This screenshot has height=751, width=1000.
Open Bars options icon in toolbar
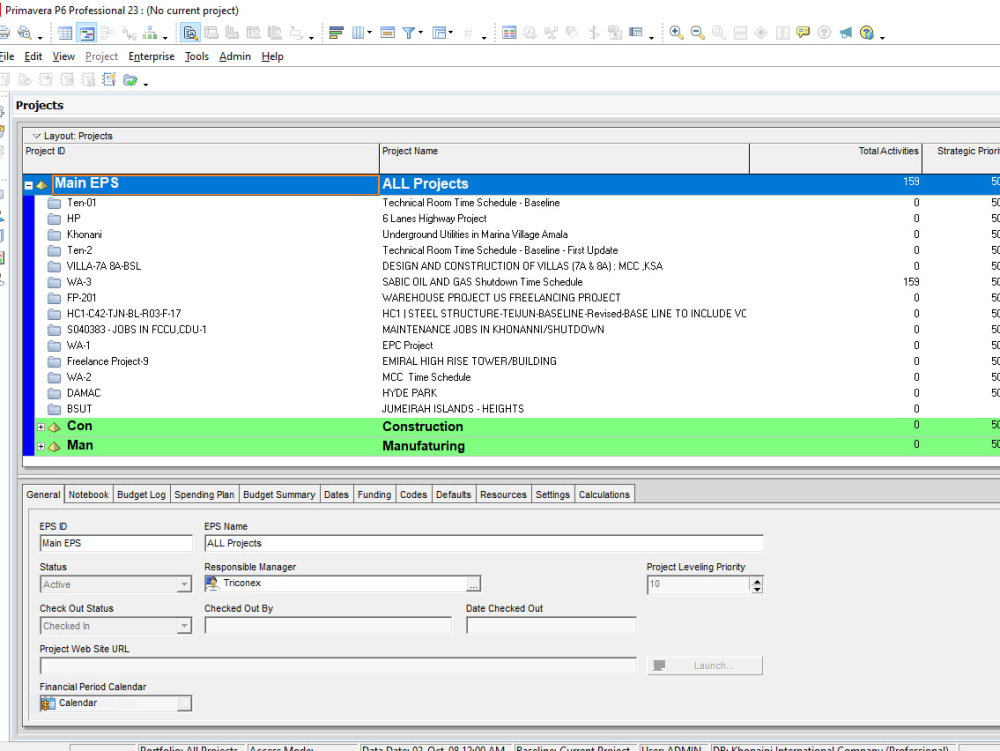pyautogui.click(x=336, y=33)
